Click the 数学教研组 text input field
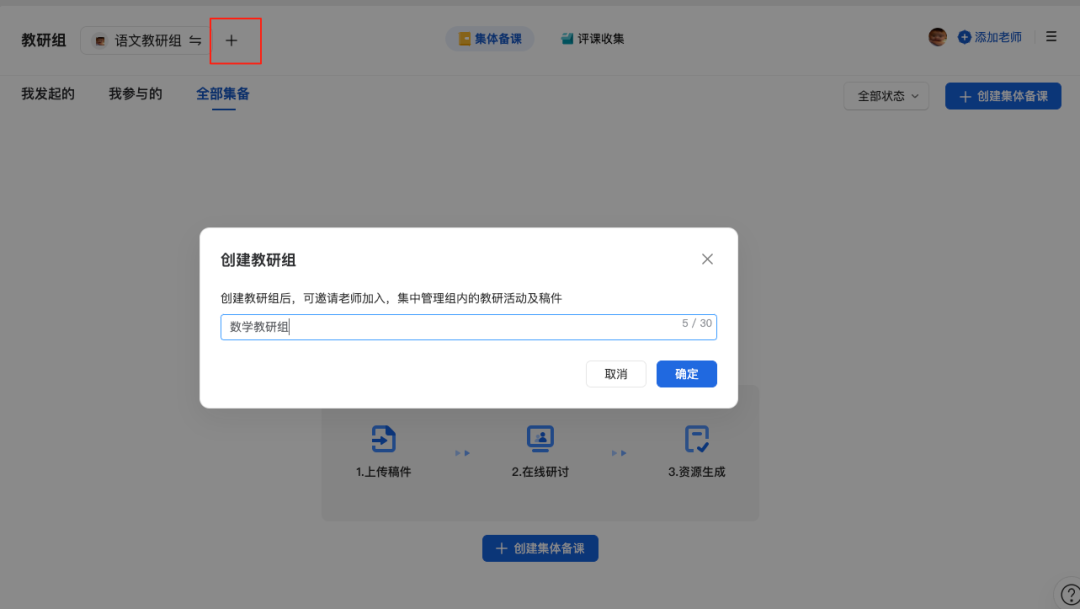Viewport: 1080px width, 609px height. pyautogui.click(x=468, y=327)
